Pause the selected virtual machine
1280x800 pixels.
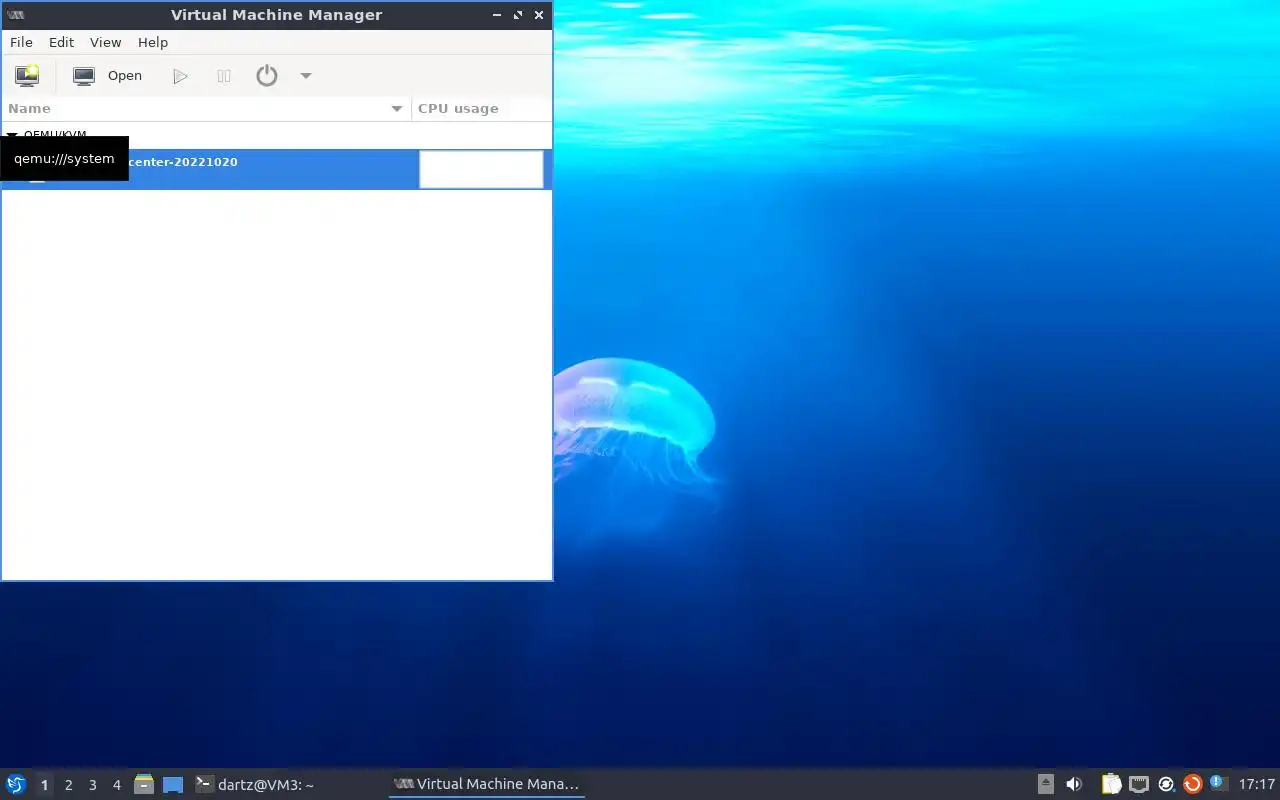click(224, 76)
